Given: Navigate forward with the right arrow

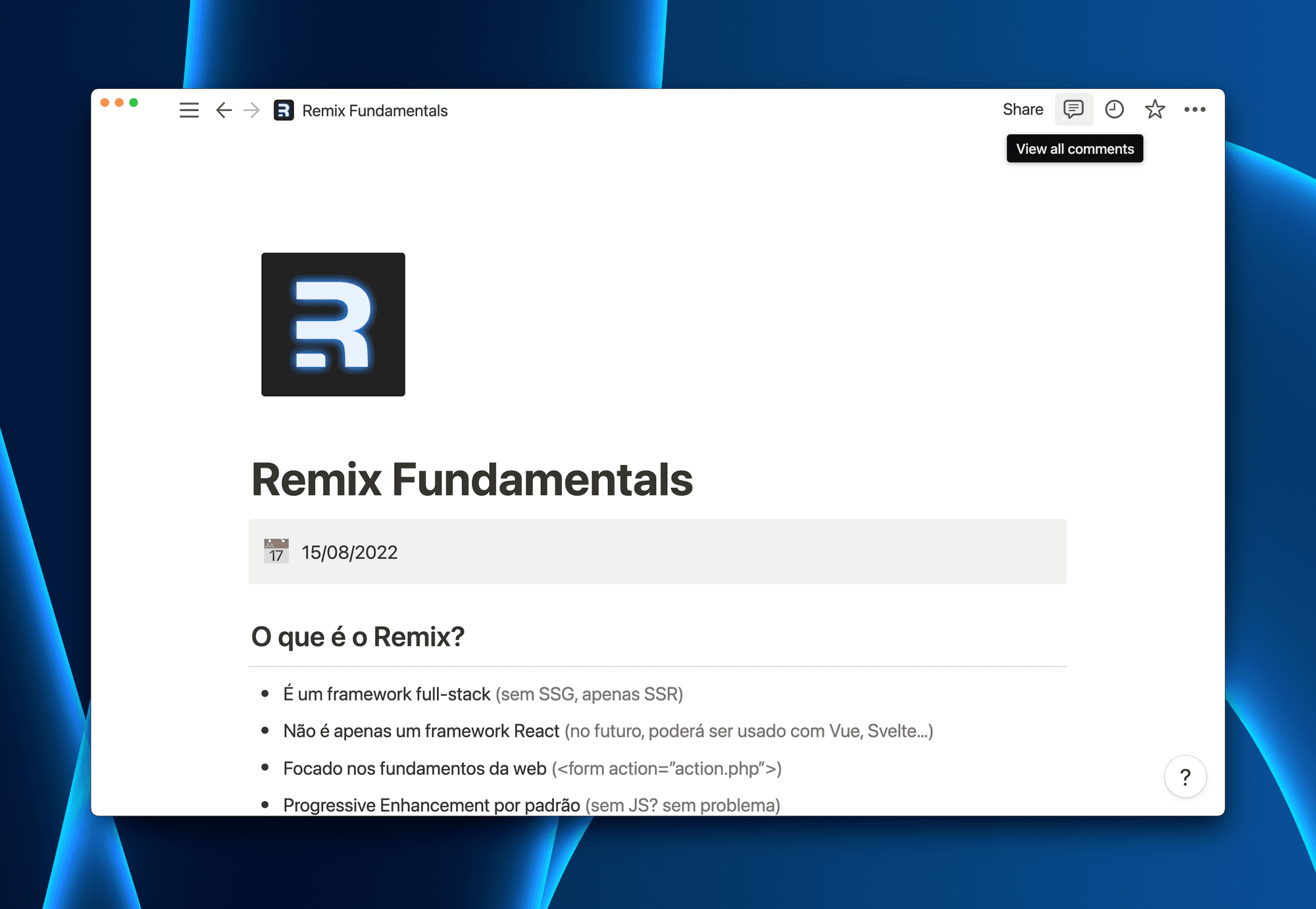Looking at the screenshot, I should pos(251,111).
